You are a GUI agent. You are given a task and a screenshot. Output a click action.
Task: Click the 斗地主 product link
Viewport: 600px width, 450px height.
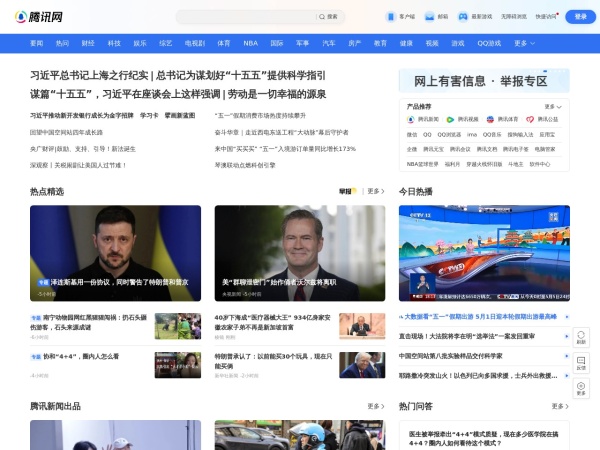click(x=515, y=164)
